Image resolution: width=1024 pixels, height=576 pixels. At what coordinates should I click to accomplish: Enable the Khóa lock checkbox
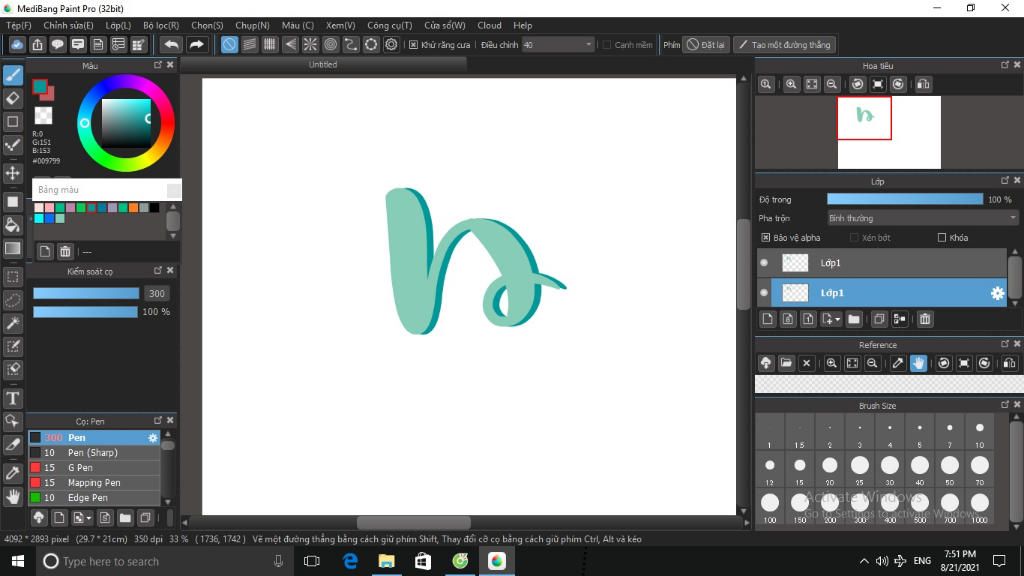pyautogui.click(x=942, y=238)
